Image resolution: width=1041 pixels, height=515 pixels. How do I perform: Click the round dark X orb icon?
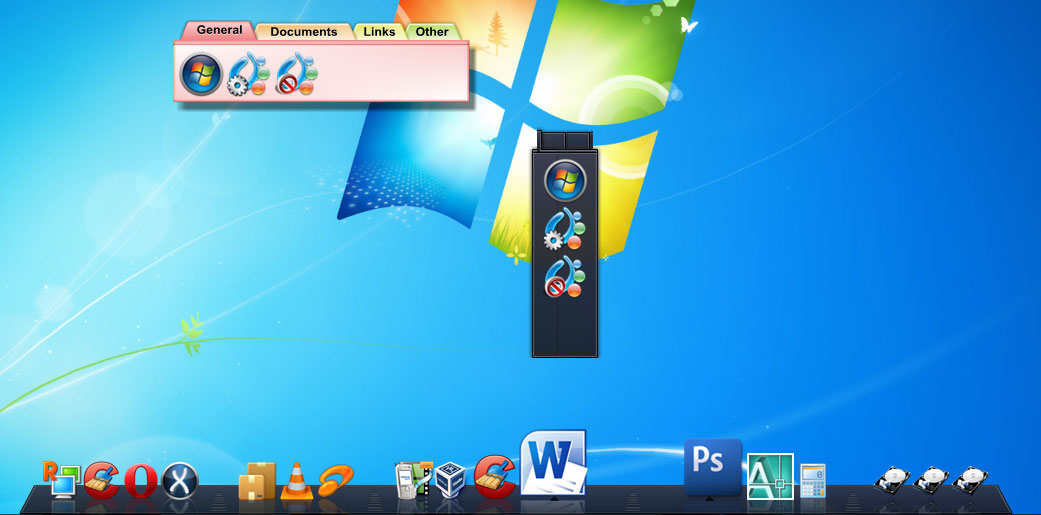pos(180,480)
